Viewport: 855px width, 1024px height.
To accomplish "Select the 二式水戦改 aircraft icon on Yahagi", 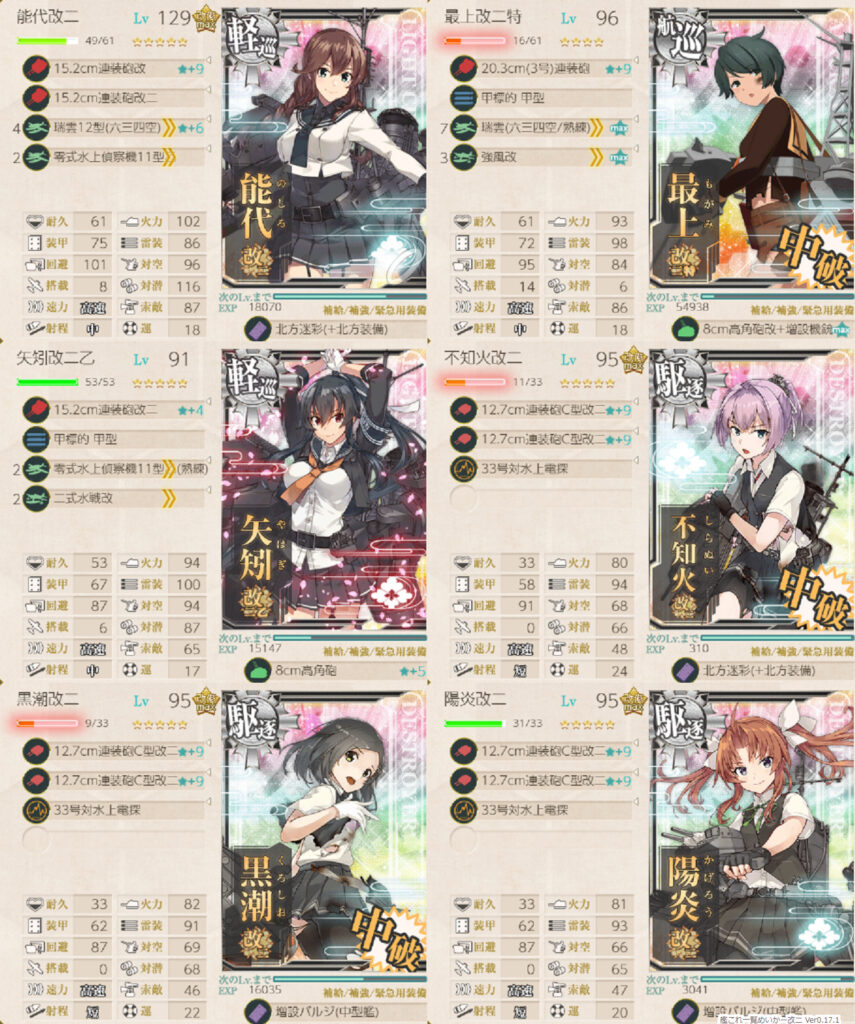I will (36, 498).
